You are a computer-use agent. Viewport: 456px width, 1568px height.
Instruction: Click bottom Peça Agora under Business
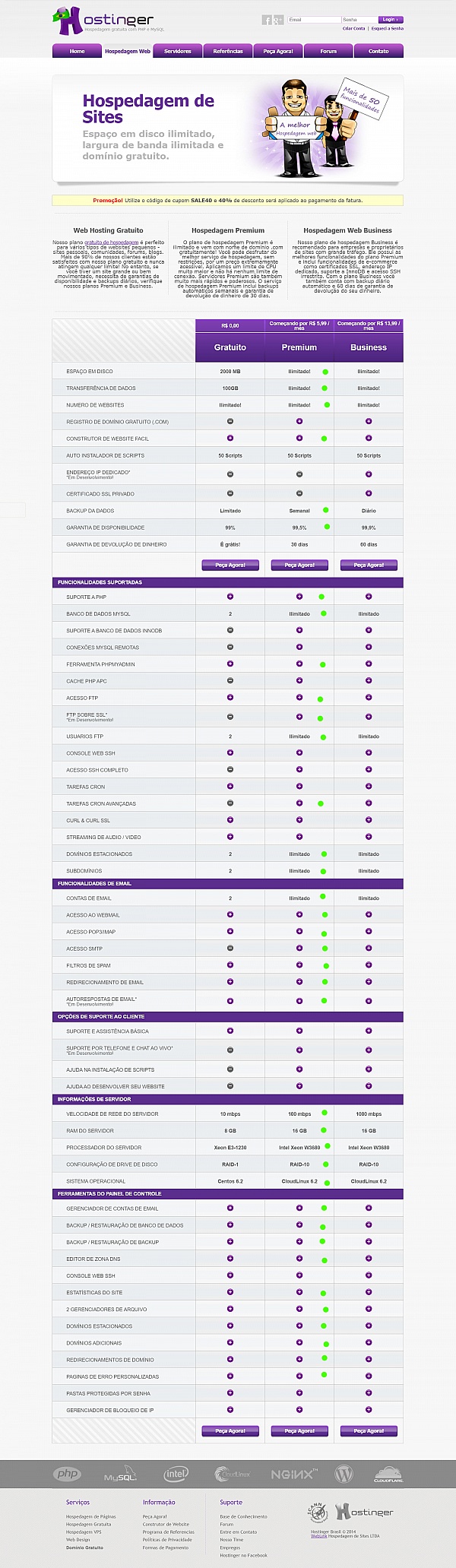(369, 1430)
